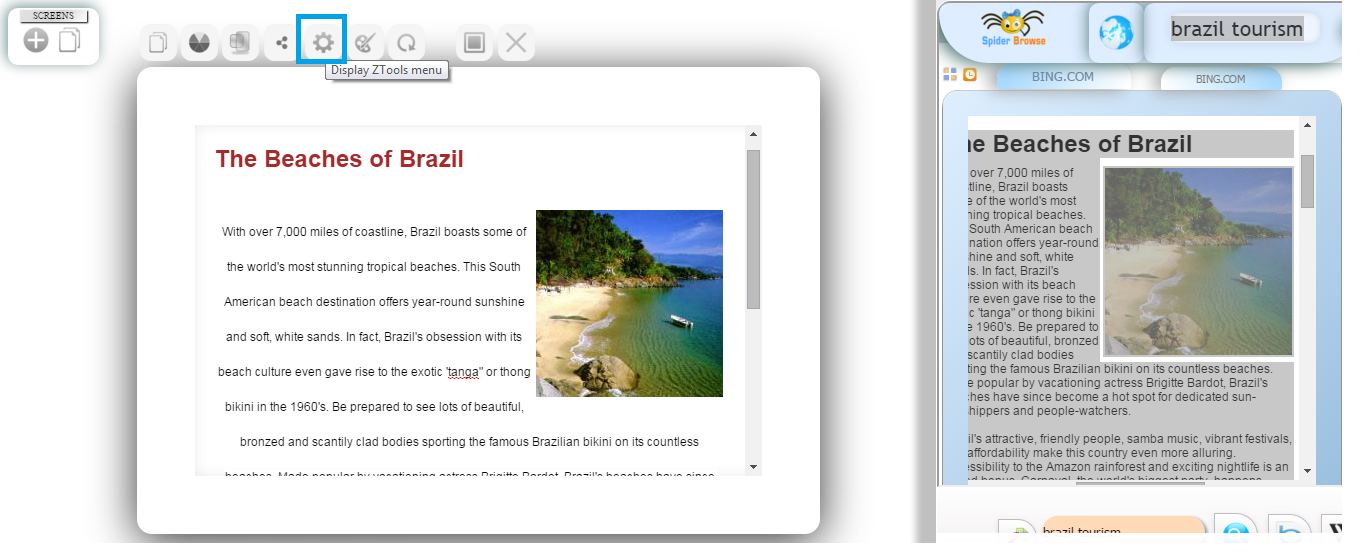Viewport: 1360px width, 552px height.
Task: Click the SCREENS label button
Action: (54, 16)
